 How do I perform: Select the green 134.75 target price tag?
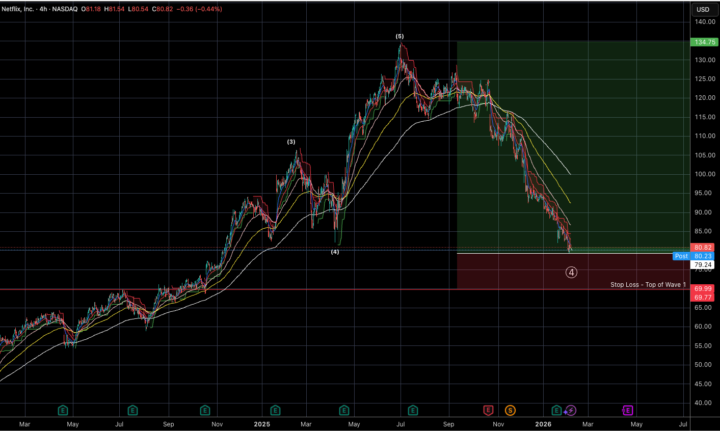[704, 42]
